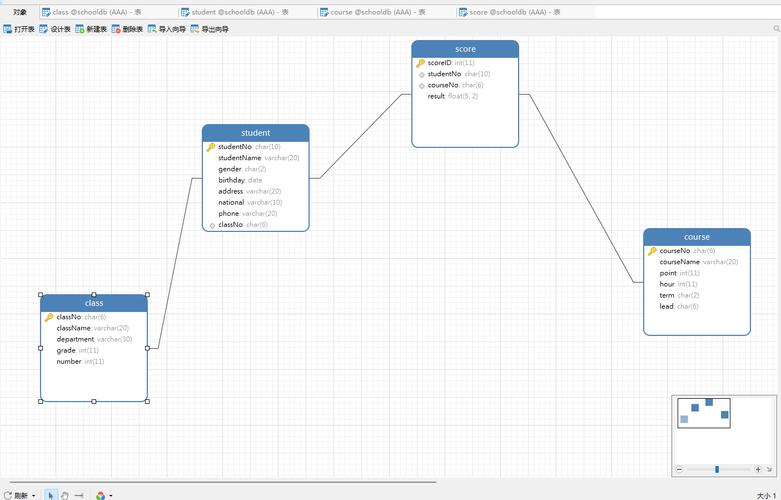This screenshot has height=500, width=781.
Task: Zoom in with the plus button
Action: click(758, 469)
